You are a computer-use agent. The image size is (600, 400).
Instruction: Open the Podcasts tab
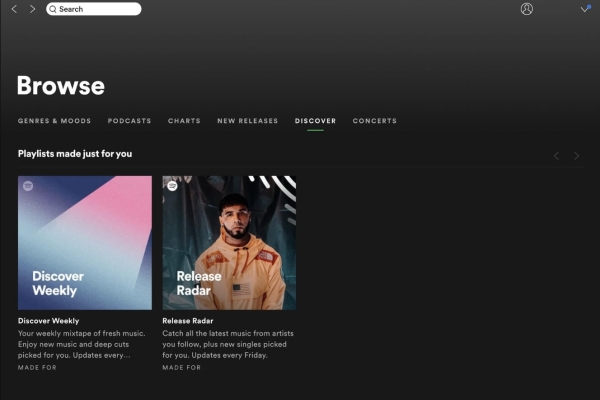129,121
